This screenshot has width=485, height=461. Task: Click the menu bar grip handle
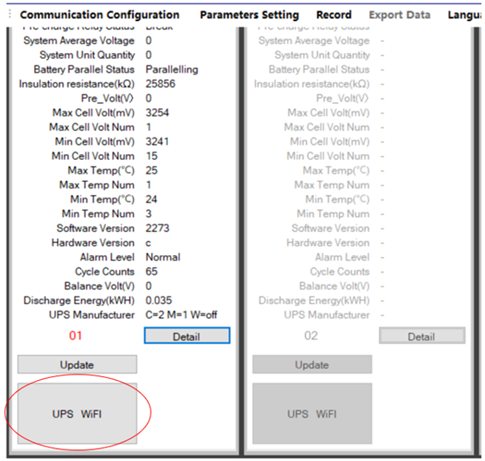10,14
